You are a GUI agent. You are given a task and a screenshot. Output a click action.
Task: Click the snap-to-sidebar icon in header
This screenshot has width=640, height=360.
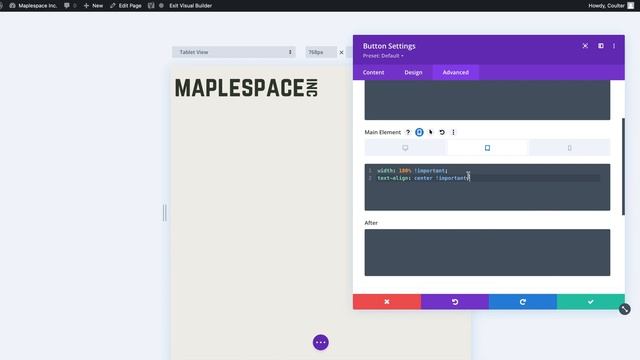pyautogui.click(x=601, y=46)
